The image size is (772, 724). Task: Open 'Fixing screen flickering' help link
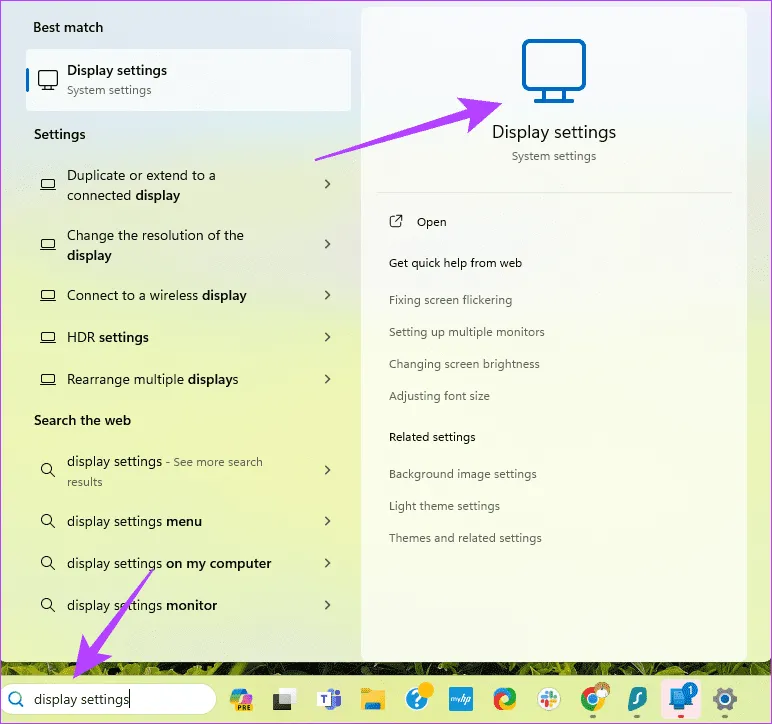450,300
